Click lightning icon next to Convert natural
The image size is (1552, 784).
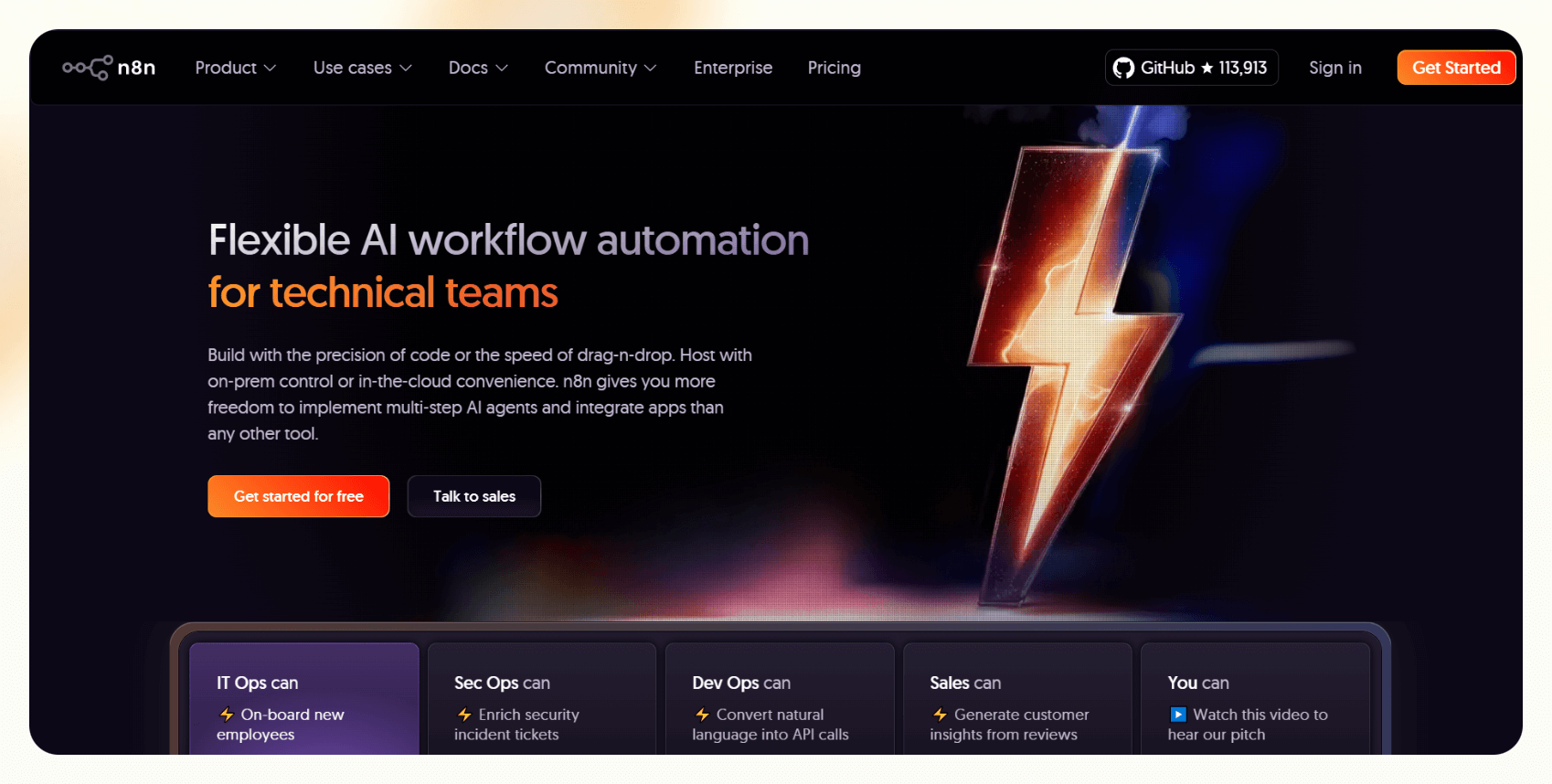pos(701,715)
